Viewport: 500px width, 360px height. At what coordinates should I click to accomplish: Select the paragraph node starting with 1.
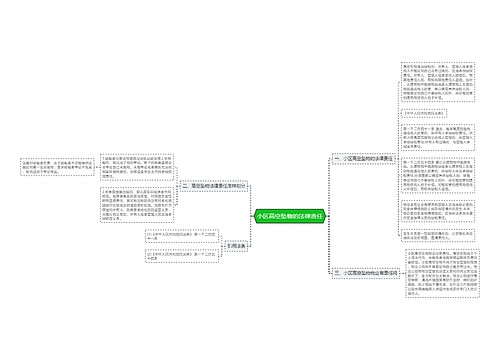pos(137,167)
